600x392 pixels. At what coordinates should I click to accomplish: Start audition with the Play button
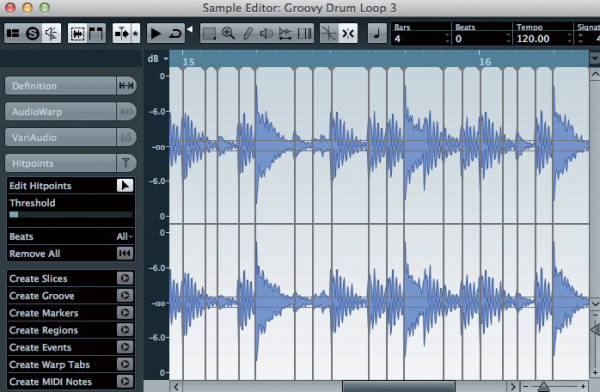pos(155,33)
